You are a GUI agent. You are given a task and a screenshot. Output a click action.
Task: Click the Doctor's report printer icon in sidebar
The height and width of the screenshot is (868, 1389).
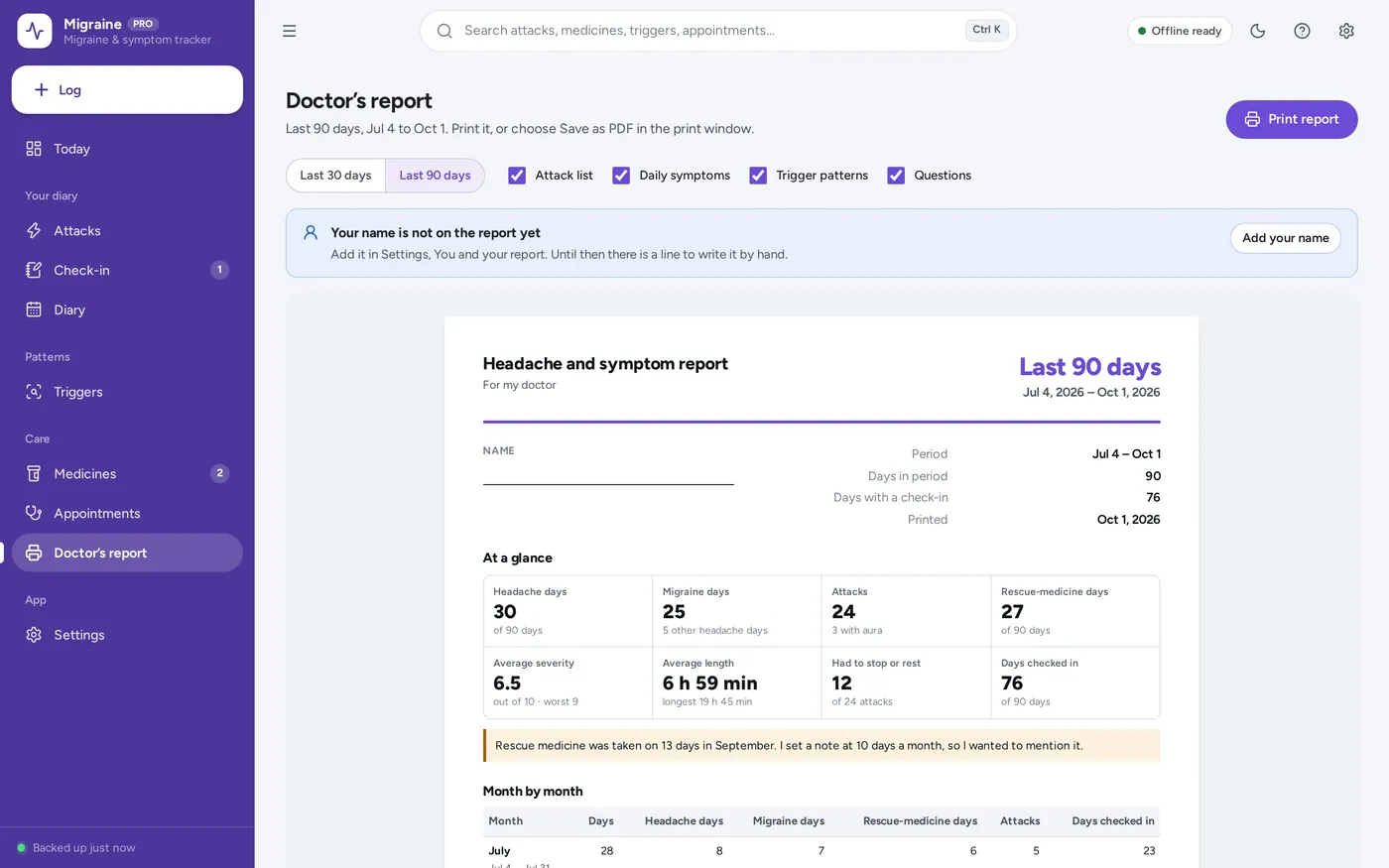click(34, 553)
